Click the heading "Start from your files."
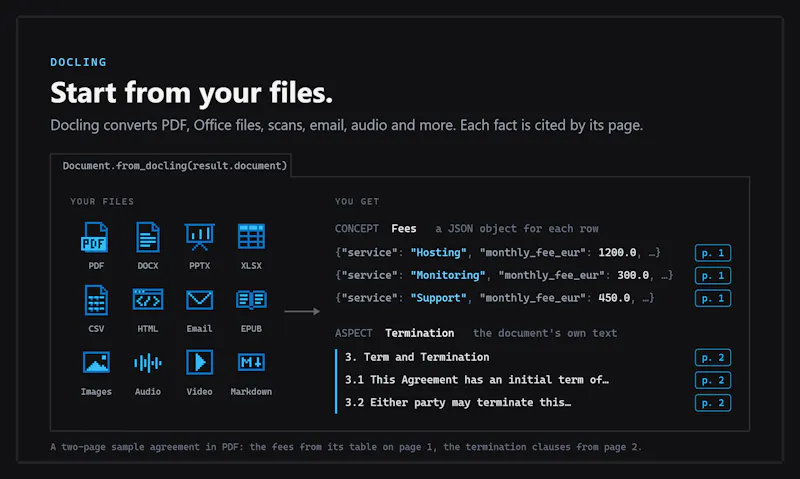This screenshot has height=479, width=800. click(191, 93)
